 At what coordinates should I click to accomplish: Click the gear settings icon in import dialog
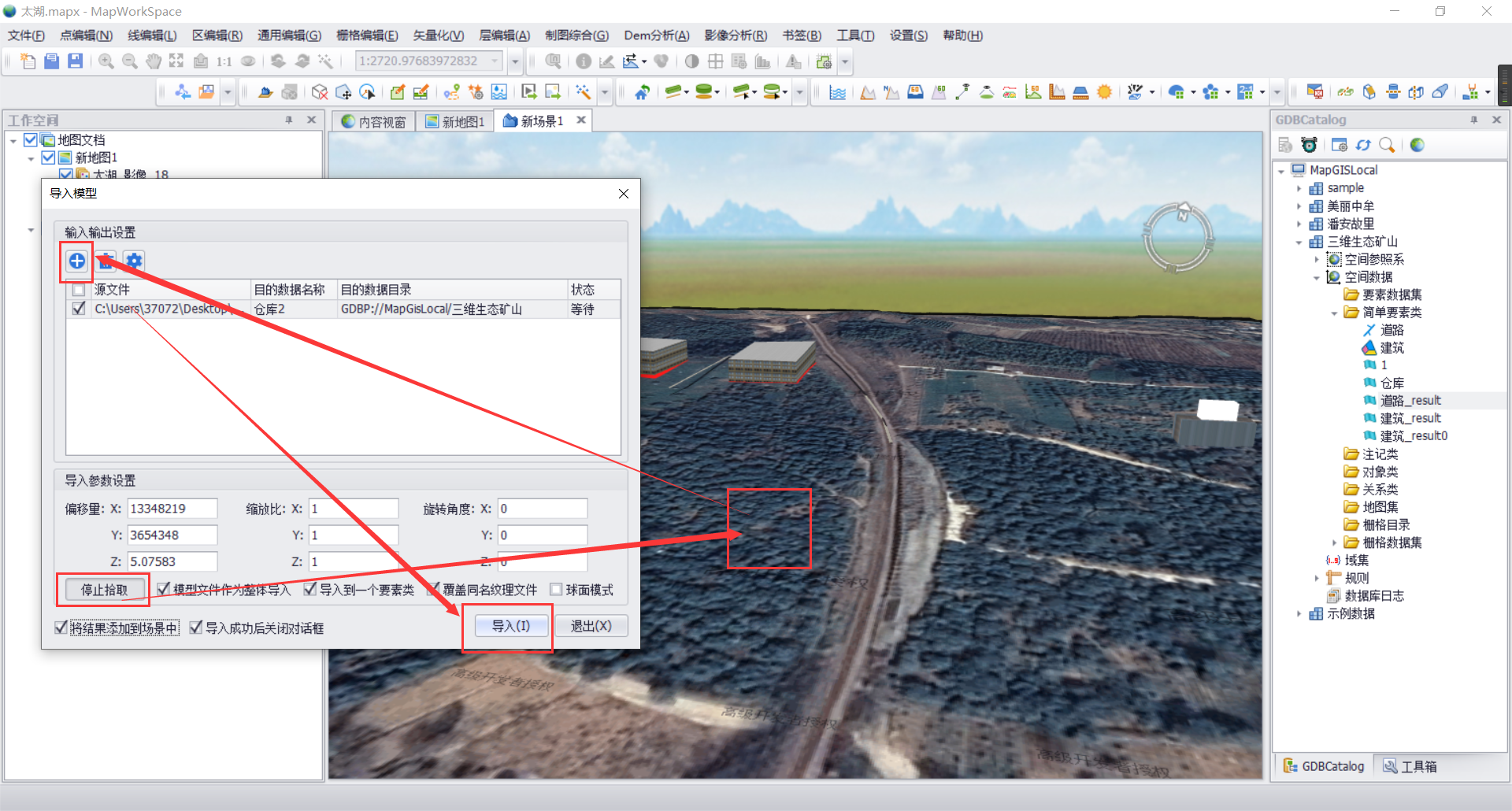(x=135, y=261)
